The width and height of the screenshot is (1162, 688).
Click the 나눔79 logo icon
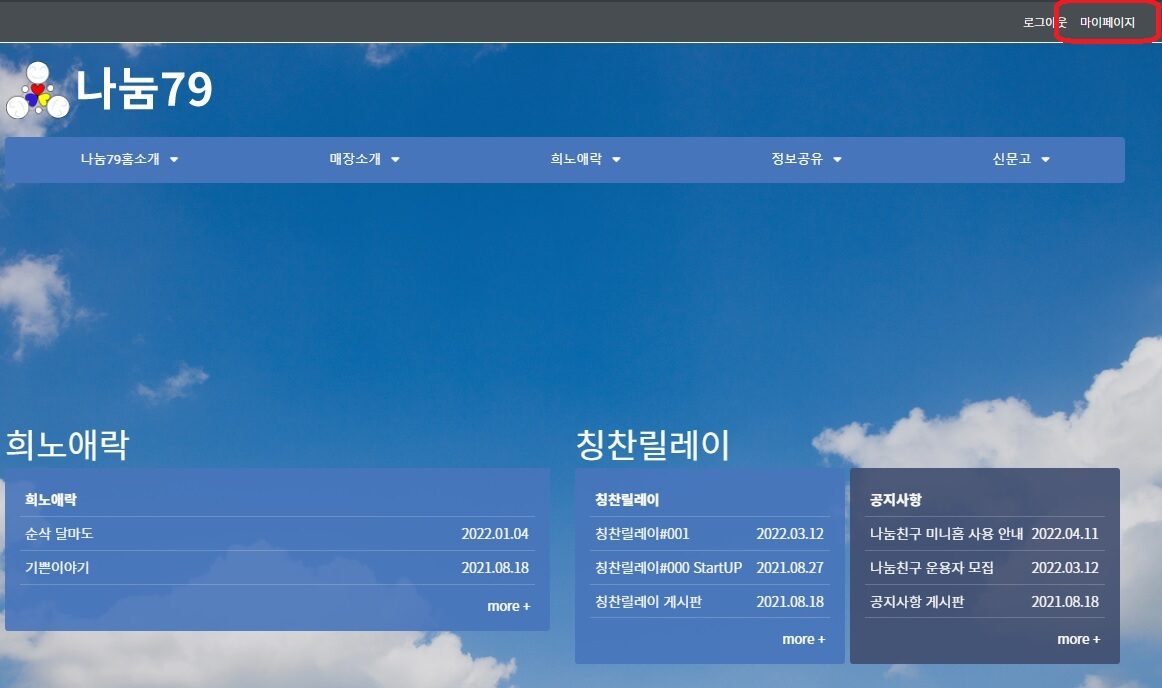(37, 91)
